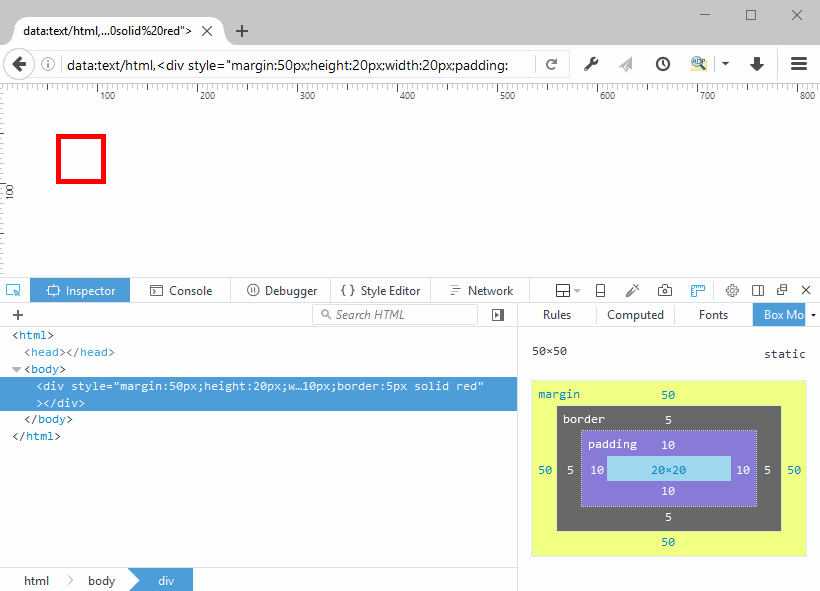Screen dimensions: 820x591
Task: Open Responsive Design Mode
Action: click(x=600, y=290)
